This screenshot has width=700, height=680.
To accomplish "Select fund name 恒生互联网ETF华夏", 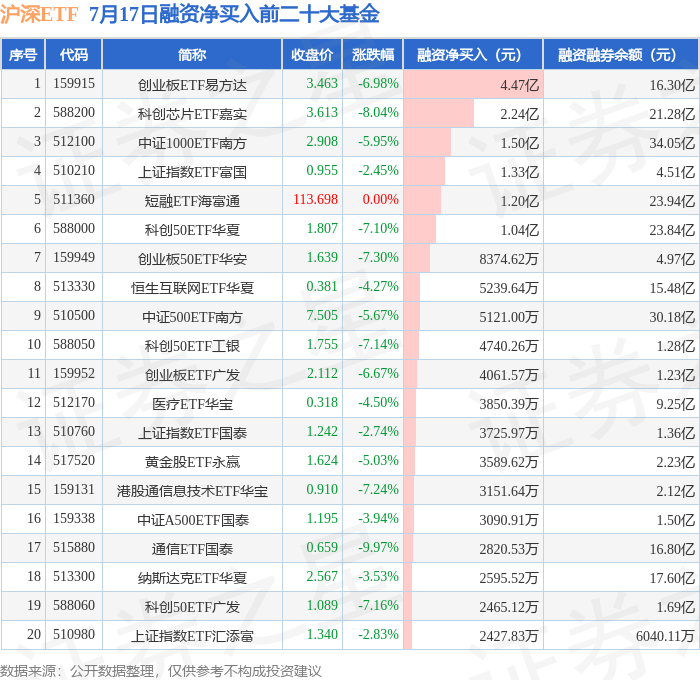I will pyautogui.click(x=192, y=288).
